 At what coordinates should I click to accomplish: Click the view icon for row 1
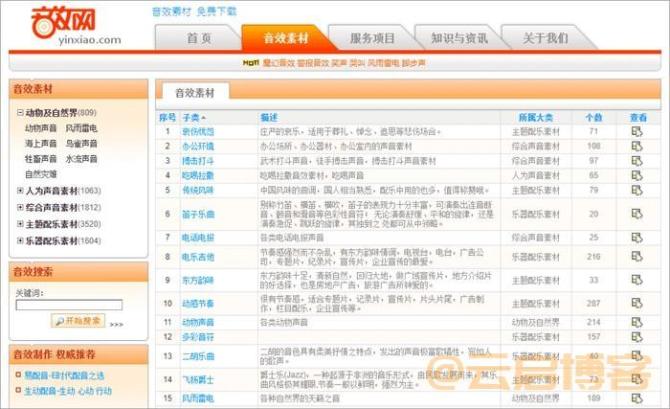pyautogui.click(x=636, y=131)
